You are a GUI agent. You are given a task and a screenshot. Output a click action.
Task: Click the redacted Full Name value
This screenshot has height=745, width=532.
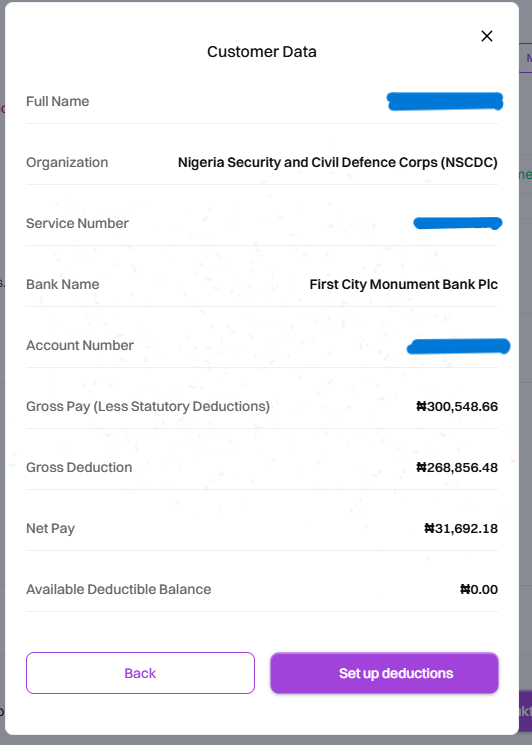[x=445, y=101]
